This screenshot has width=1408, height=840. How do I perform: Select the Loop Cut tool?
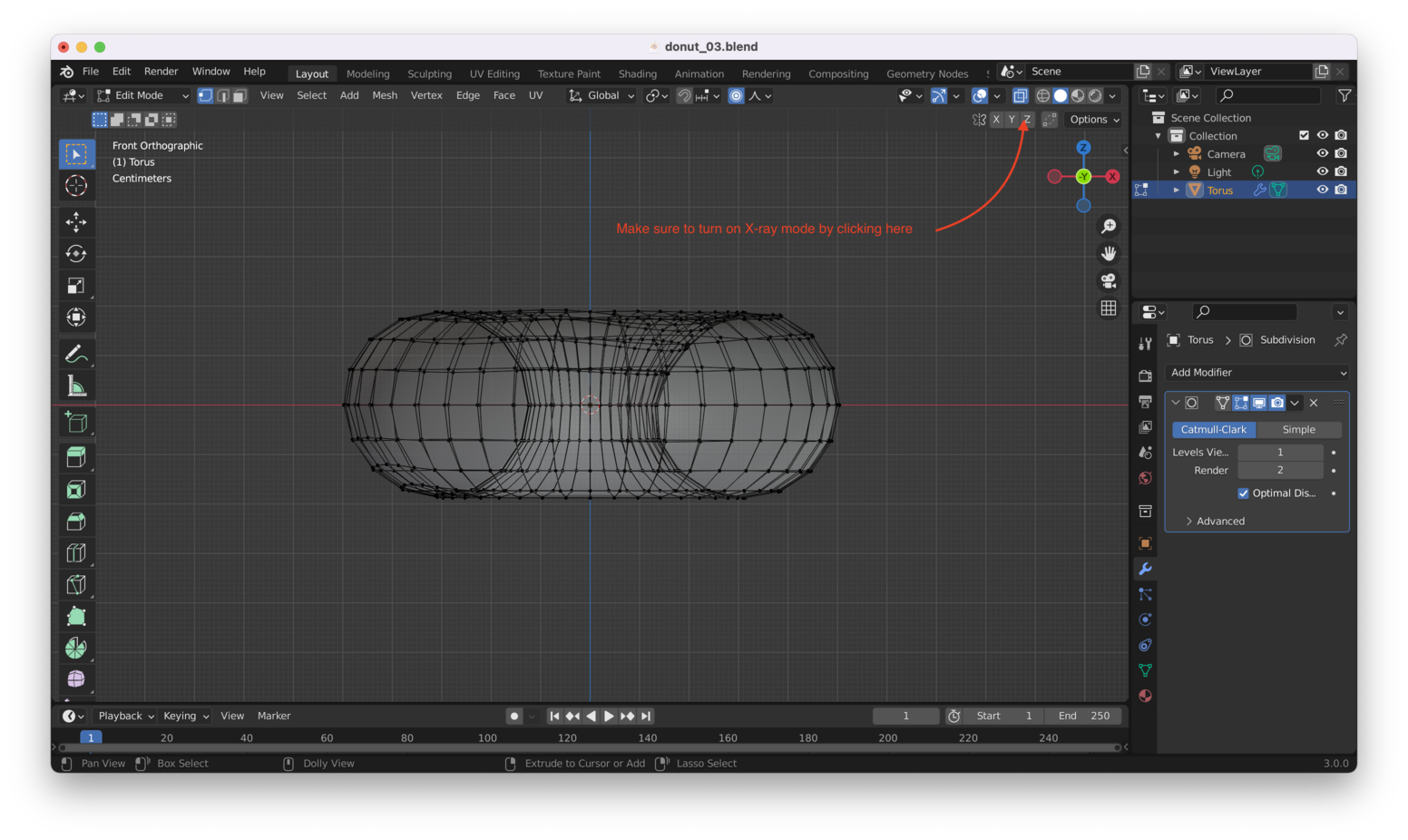point(76,553)
